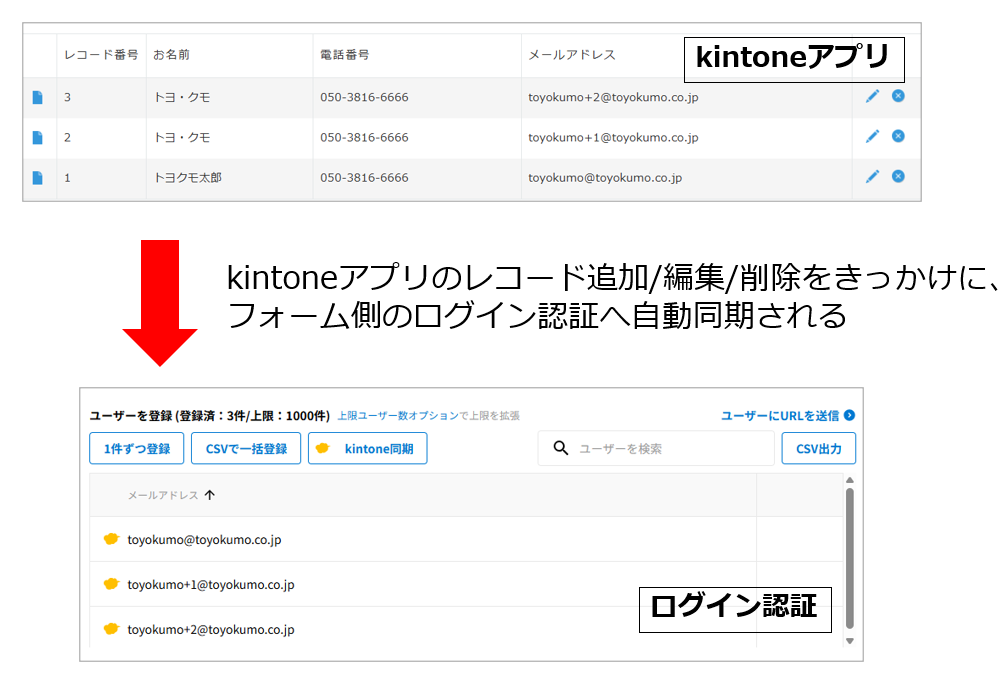Delete record 1 using the X icon
Screen dimensions: 1008x693
coord(898,176)
